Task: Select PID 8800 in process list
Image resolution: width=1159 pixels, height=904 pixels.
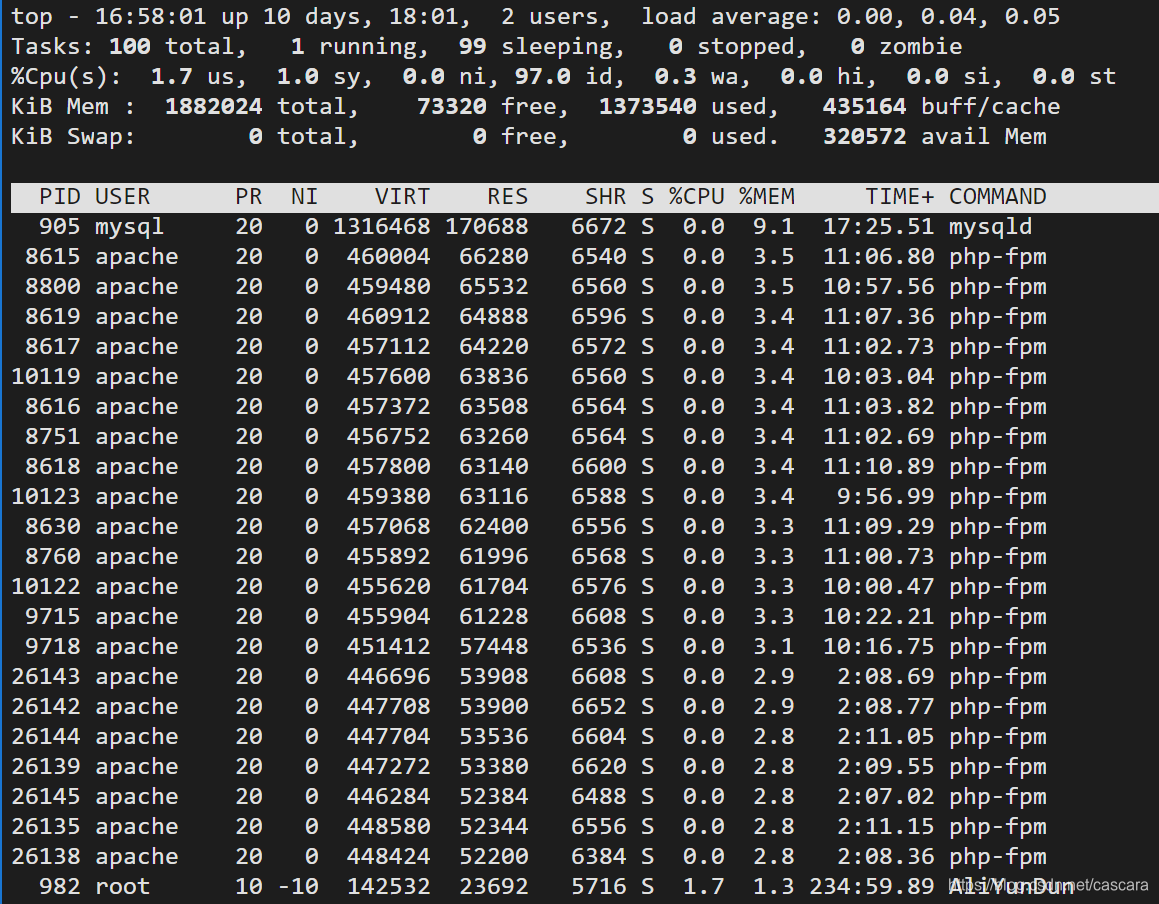Action: click(x=52, y=286)
